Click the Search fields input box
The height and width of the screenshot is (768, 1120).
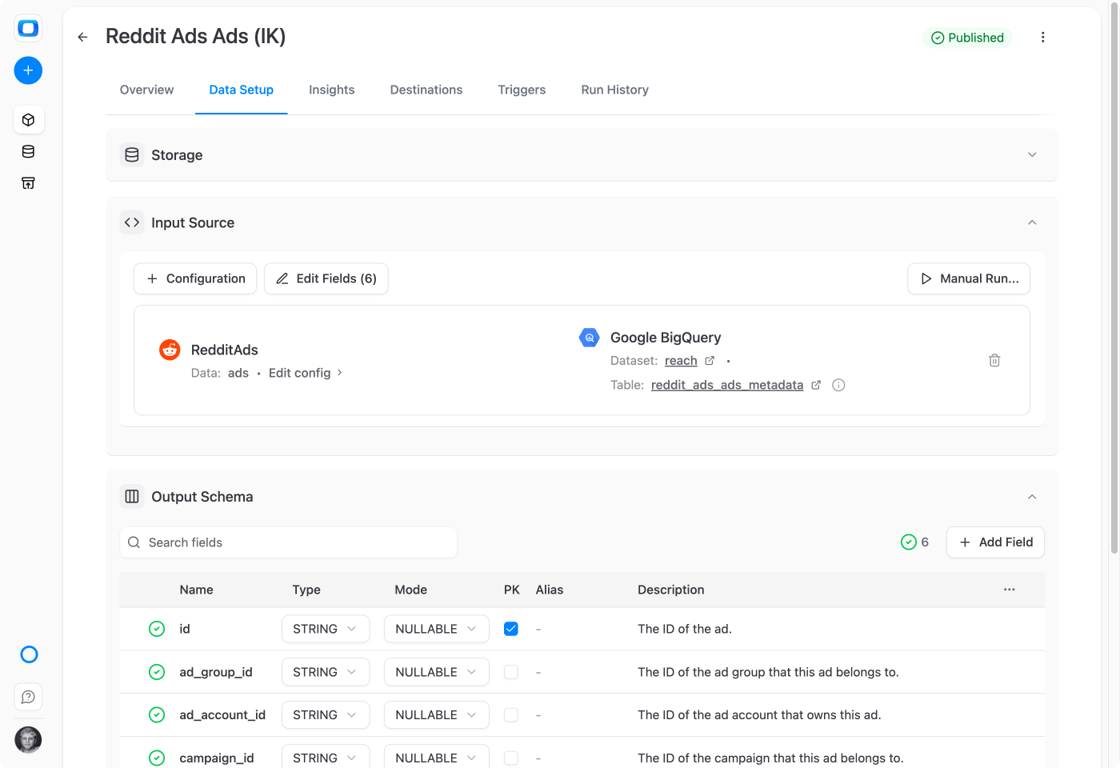click(x=289, y=542)
